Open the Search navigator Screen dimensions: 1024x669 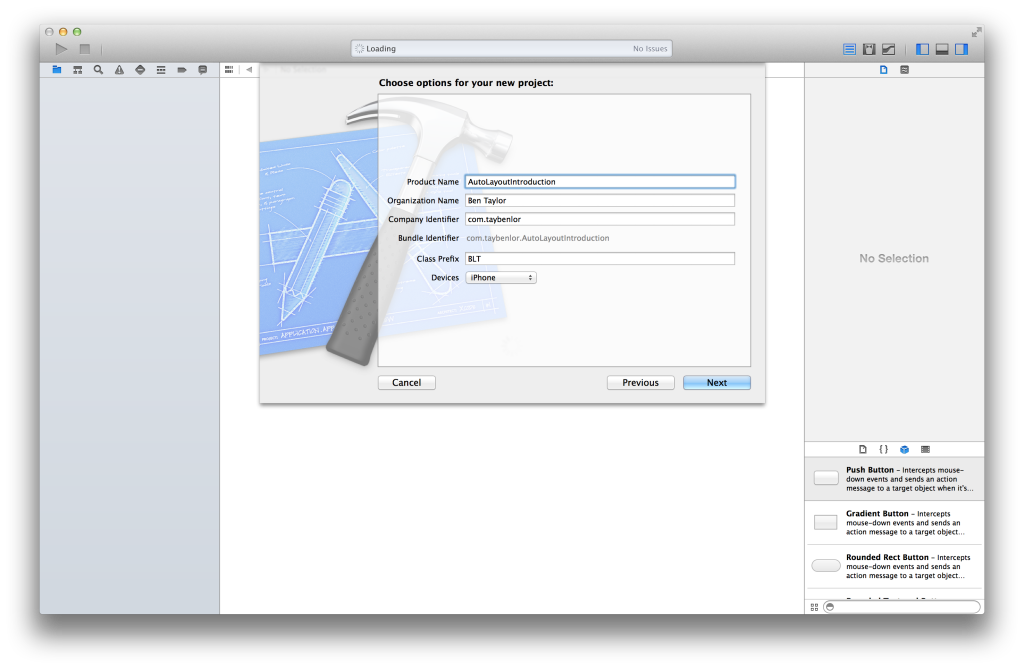pos(99,69)
